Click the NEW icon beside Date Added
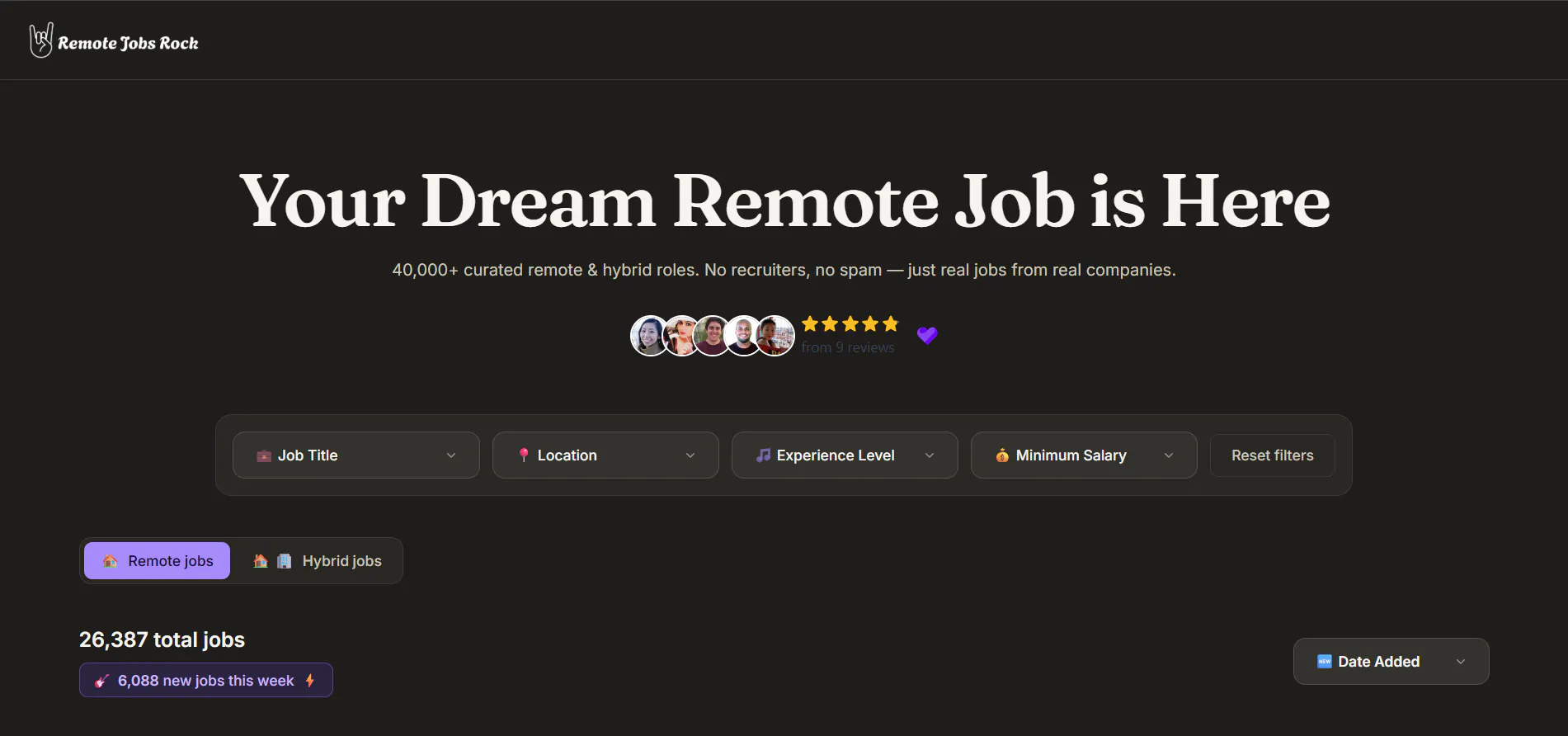 pyautogui.click(x=1325, y=661)
